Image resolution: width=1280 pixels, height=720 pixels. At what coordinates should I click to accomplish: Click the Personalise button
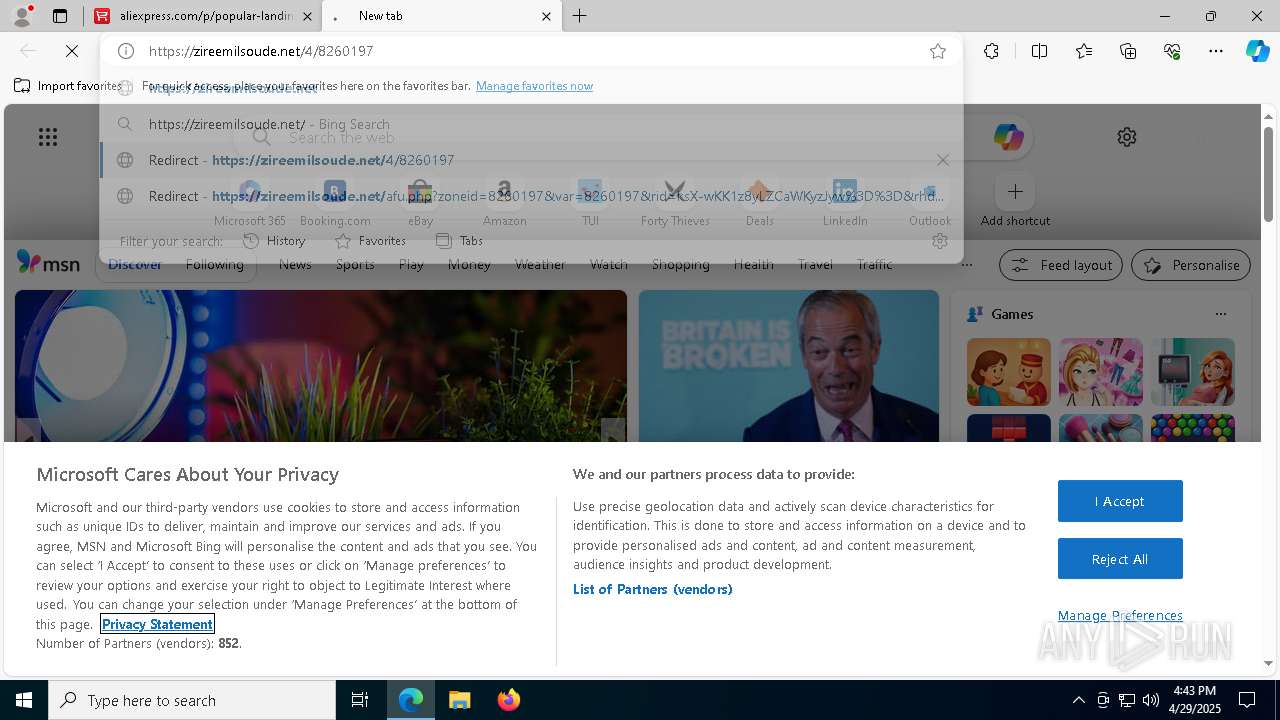click(1191, 265)
